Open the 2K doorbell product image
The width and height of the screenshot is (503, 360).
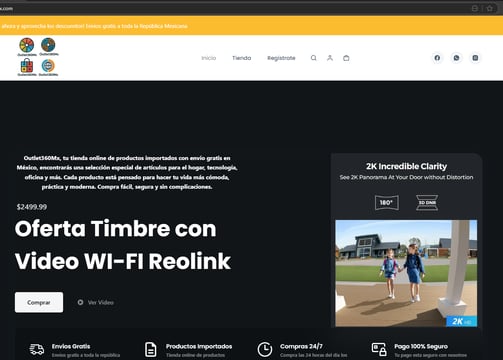406,273
